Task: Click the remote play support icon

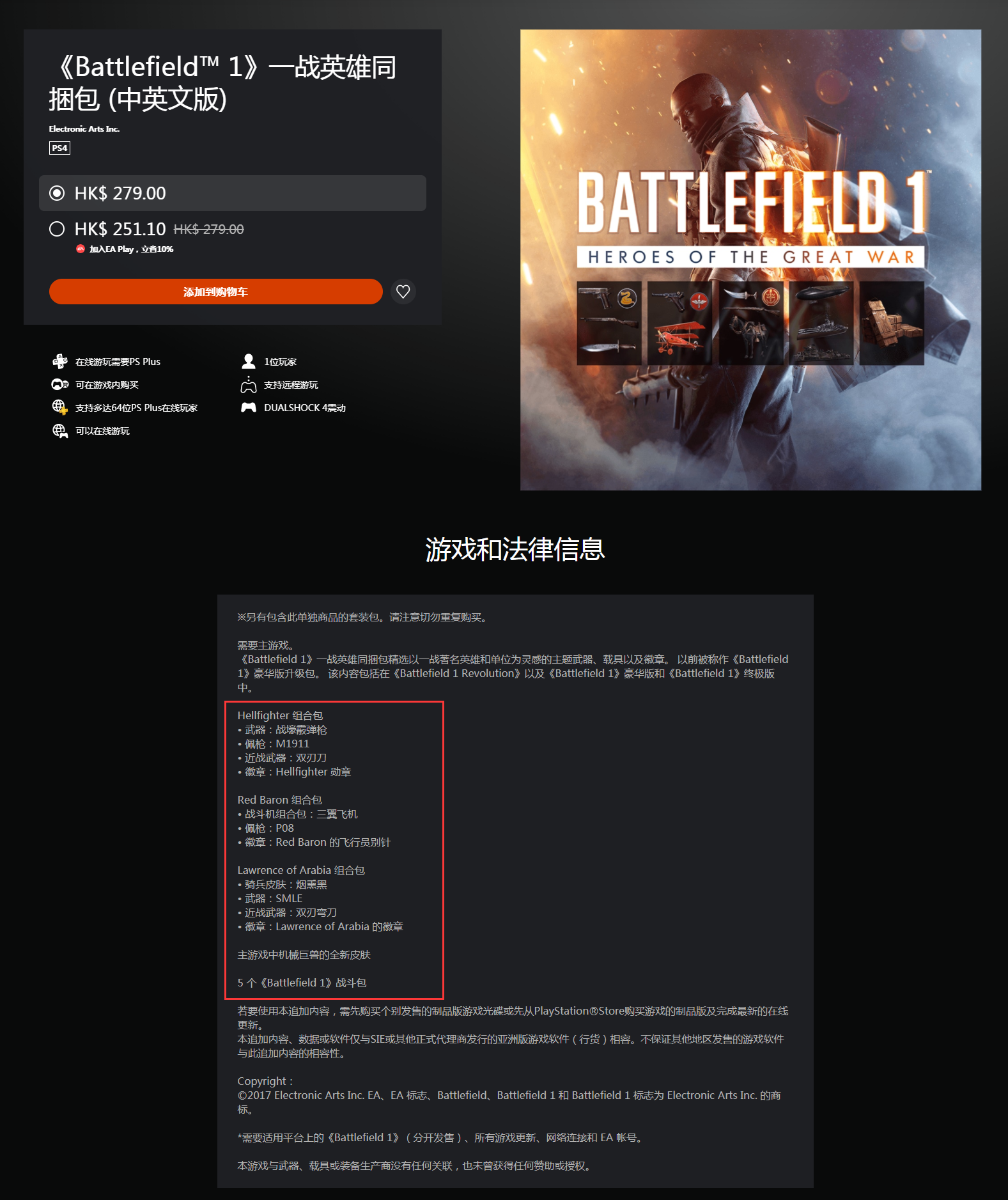Action: pyautogui.click(x=249, y=384)
